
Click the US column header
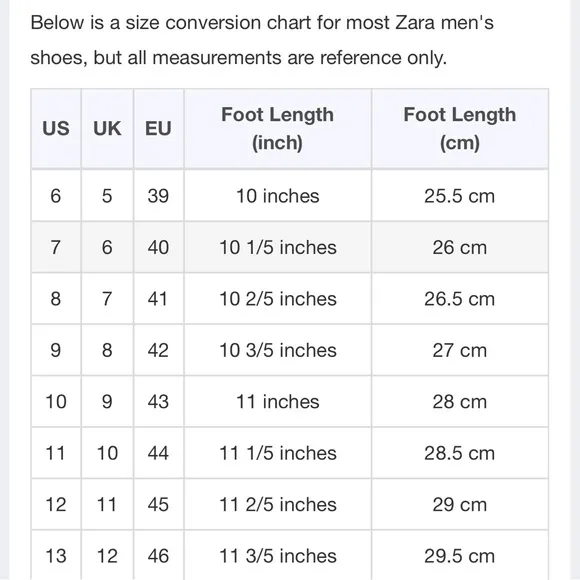[x=56, y=129]
